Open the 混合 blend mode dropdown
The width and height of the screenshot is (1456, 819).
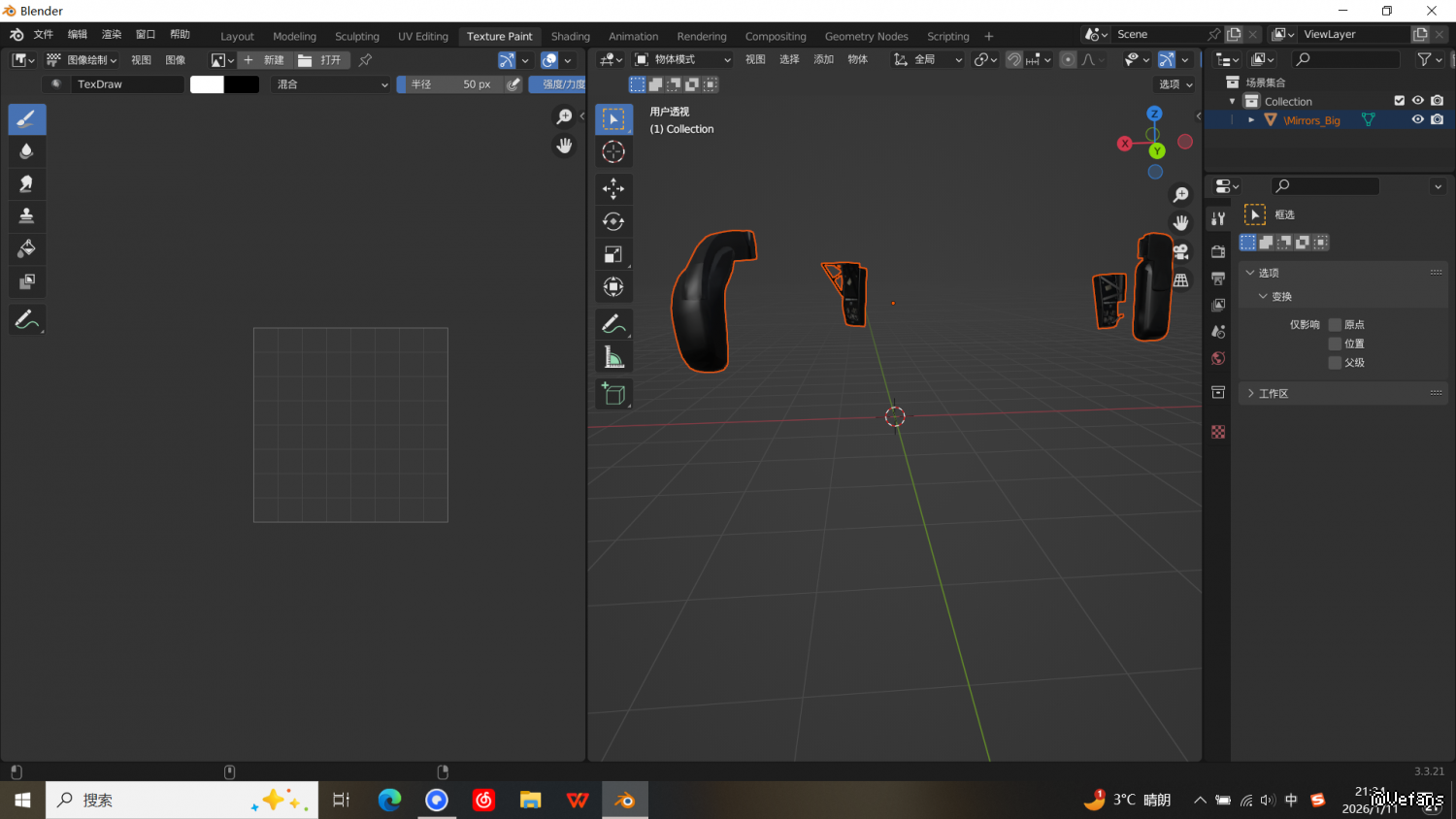point(331,84)
